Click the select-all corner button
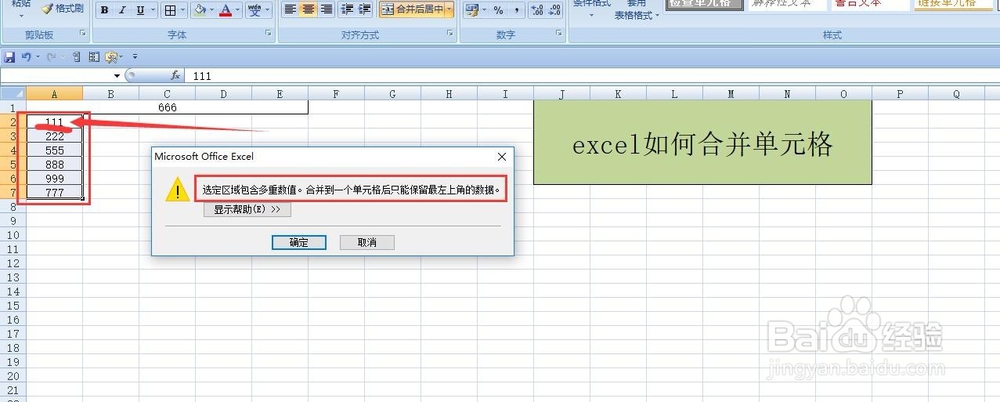The image size is (1000, 402). point(13,94)
